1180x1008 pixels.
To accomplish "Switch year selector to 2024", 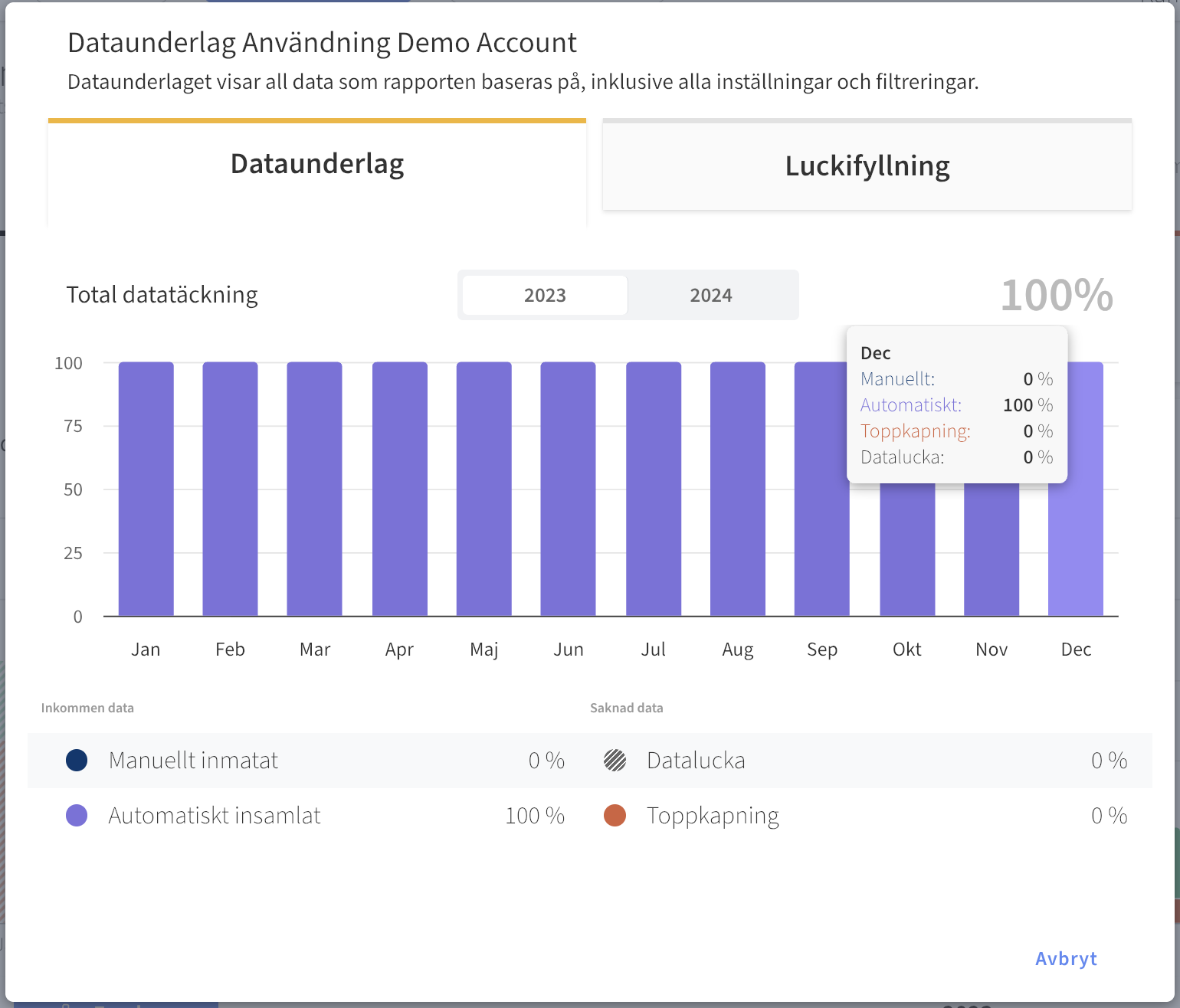I will 710,295.
